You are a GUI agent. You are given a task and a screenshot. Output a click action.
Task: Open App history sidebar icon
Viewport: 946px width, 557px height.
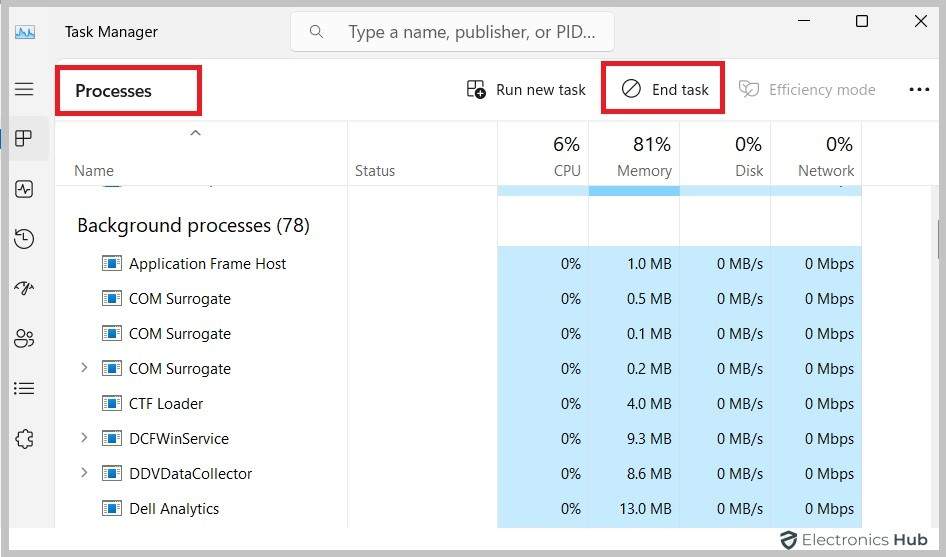point(24,238)
